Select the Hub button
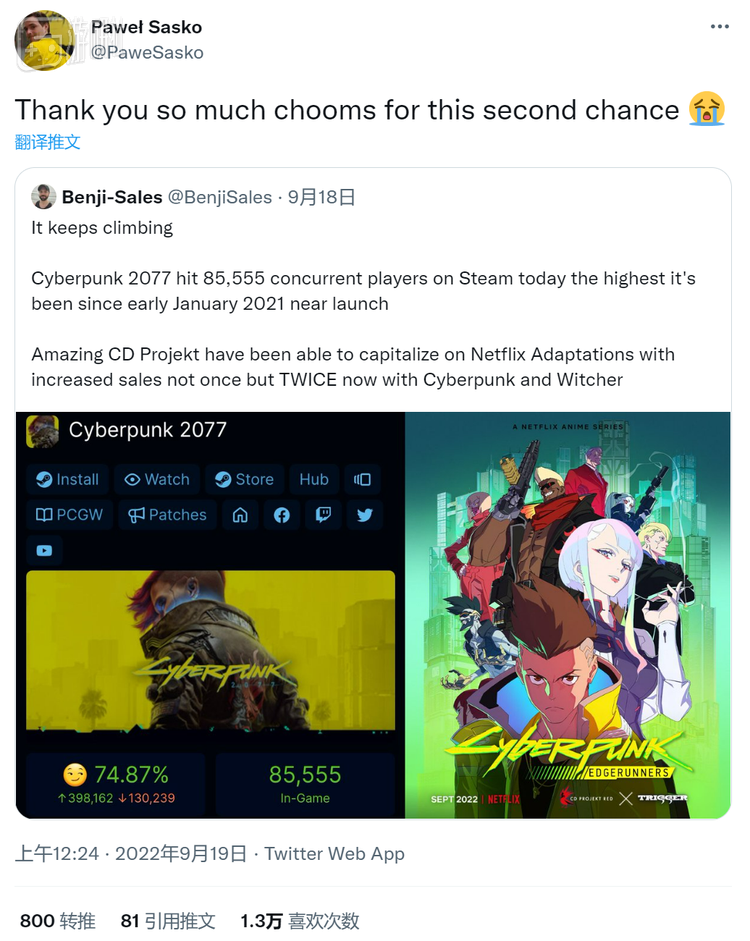The width and height of the screenshot is (750, 941). click(314, 480)
